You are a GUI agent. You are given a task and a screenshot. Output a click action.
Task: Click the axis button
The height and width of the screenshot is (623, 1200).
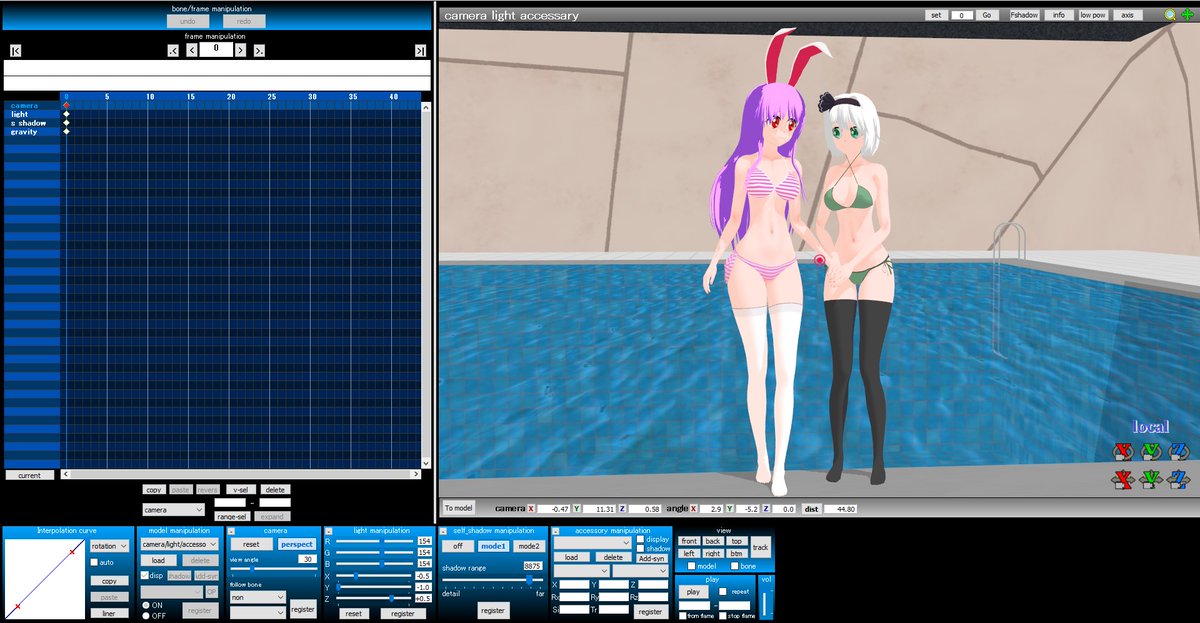1127,15
